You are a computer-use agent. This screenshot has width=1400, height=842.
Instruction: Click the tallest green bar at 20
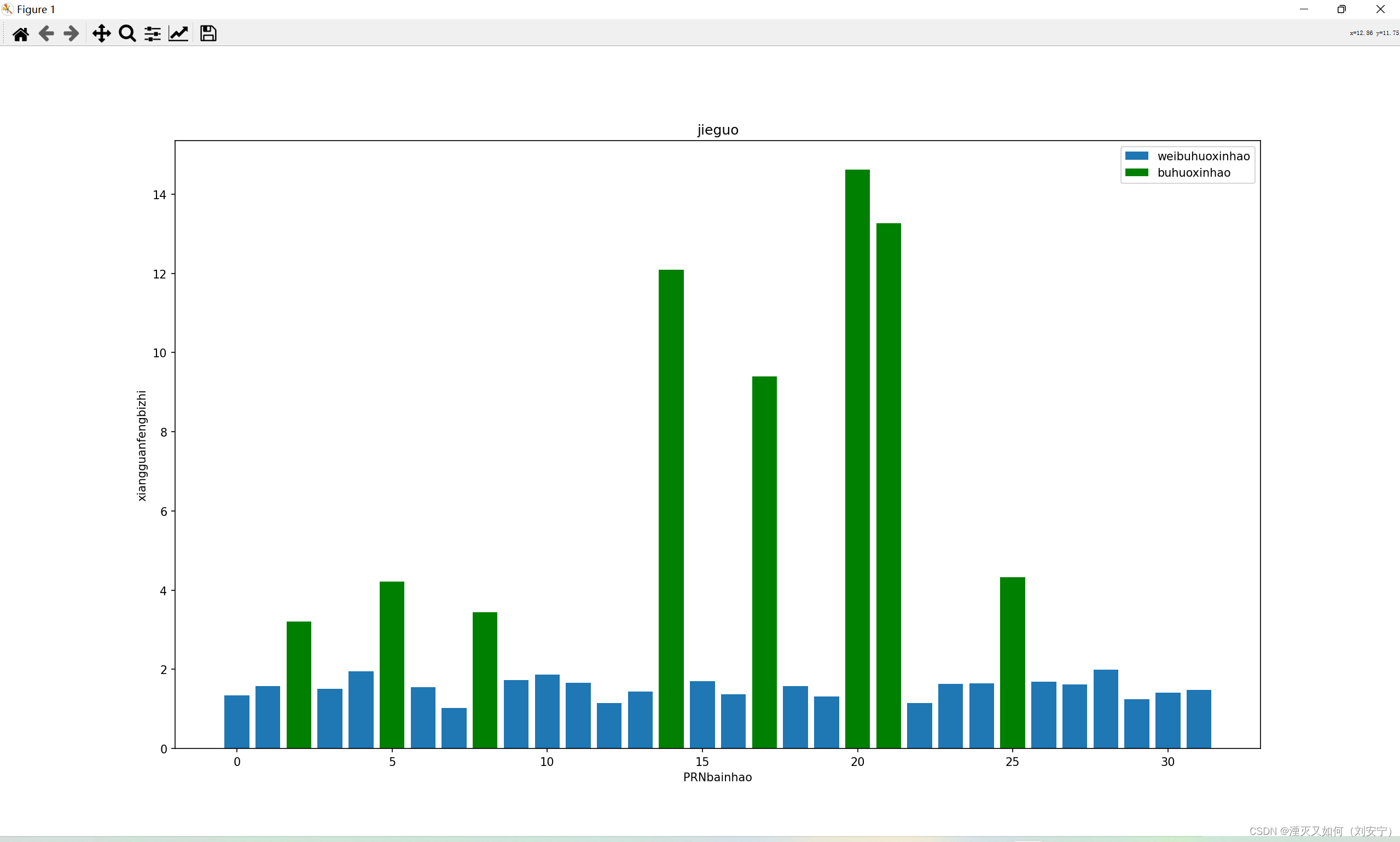tap(857, 454)
